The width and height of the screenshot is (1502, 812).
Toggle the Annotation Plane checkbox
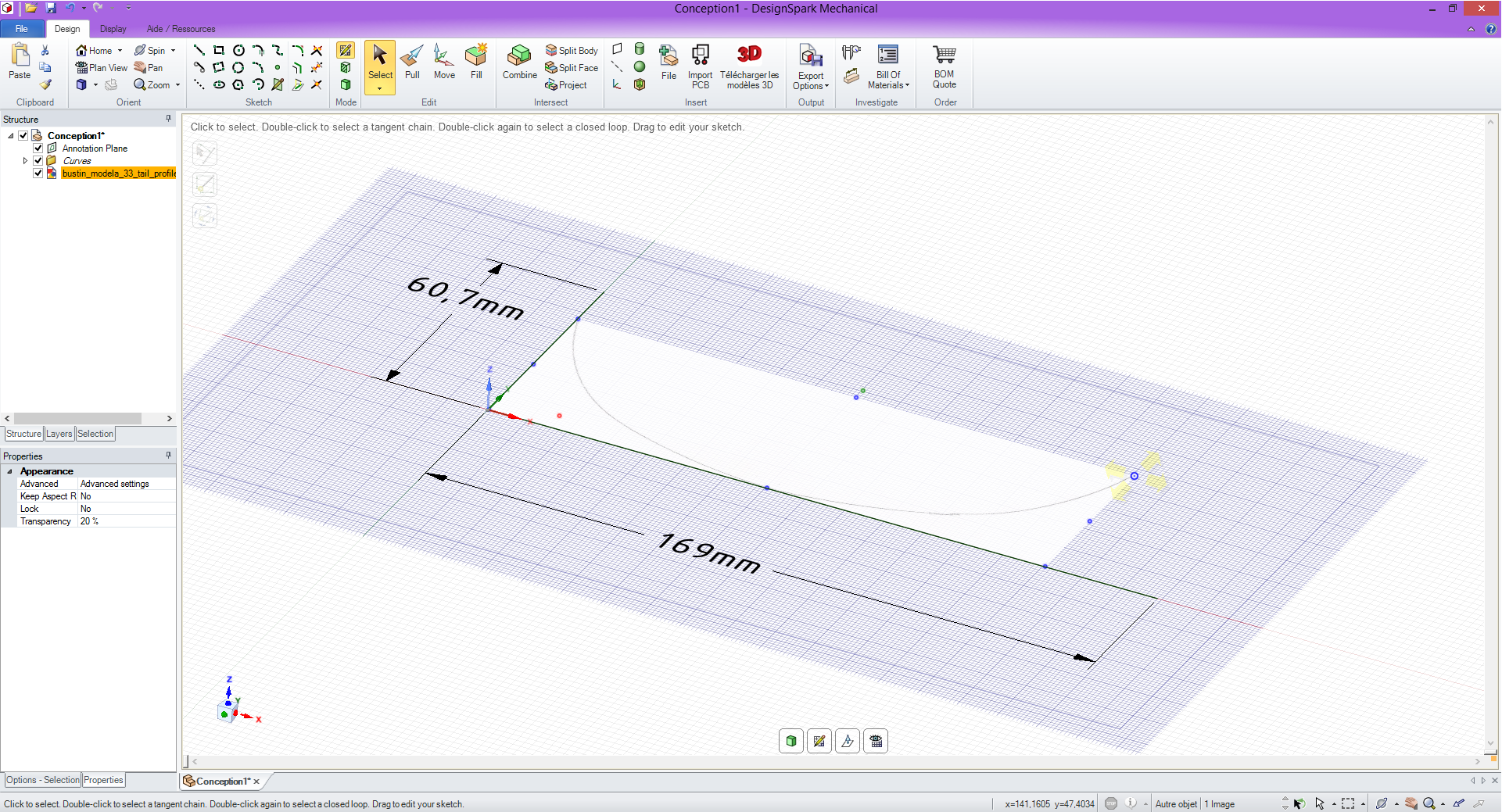(38, 148)
